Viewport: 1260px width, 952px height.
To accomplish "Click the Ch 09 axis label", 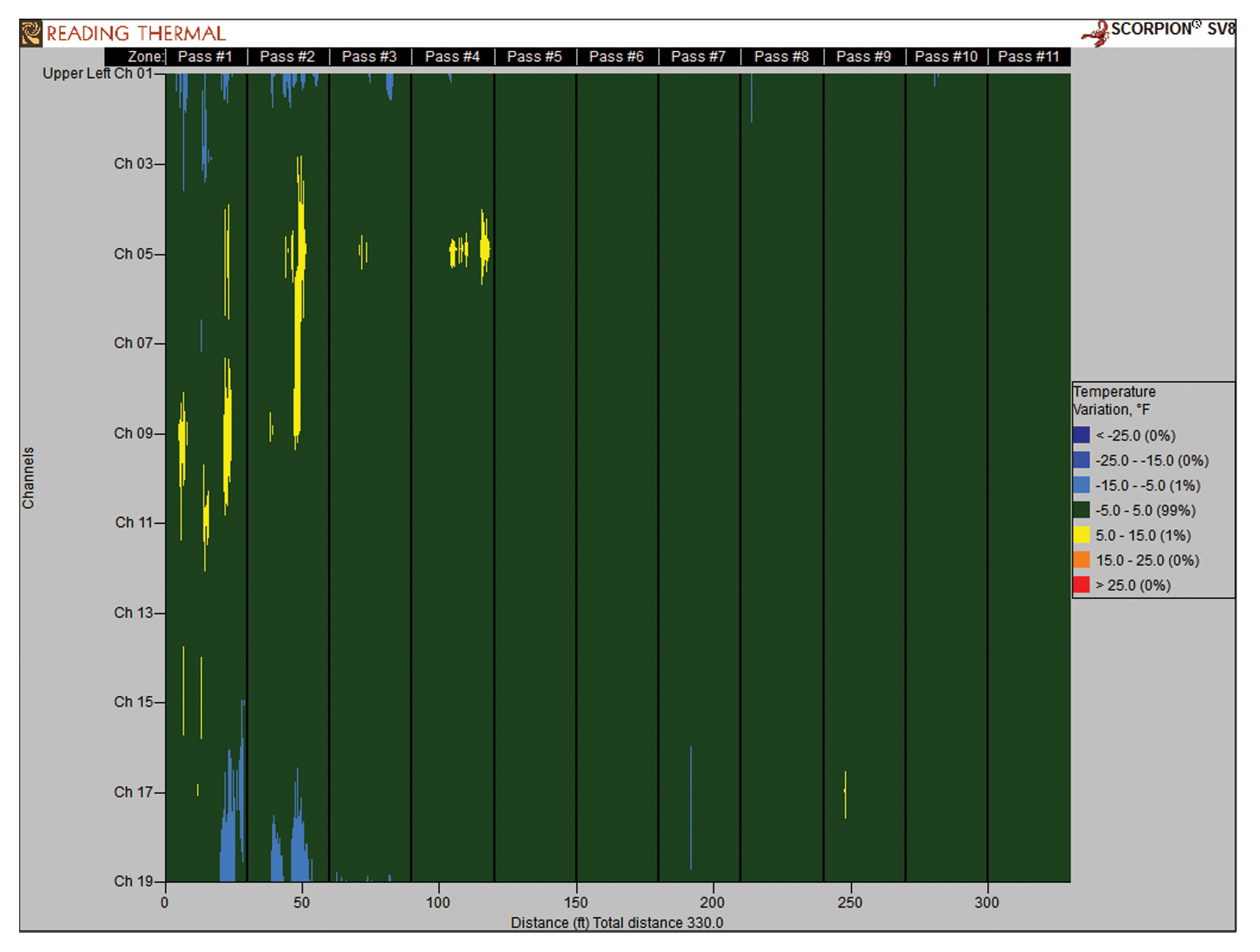I will coord(134,433).
